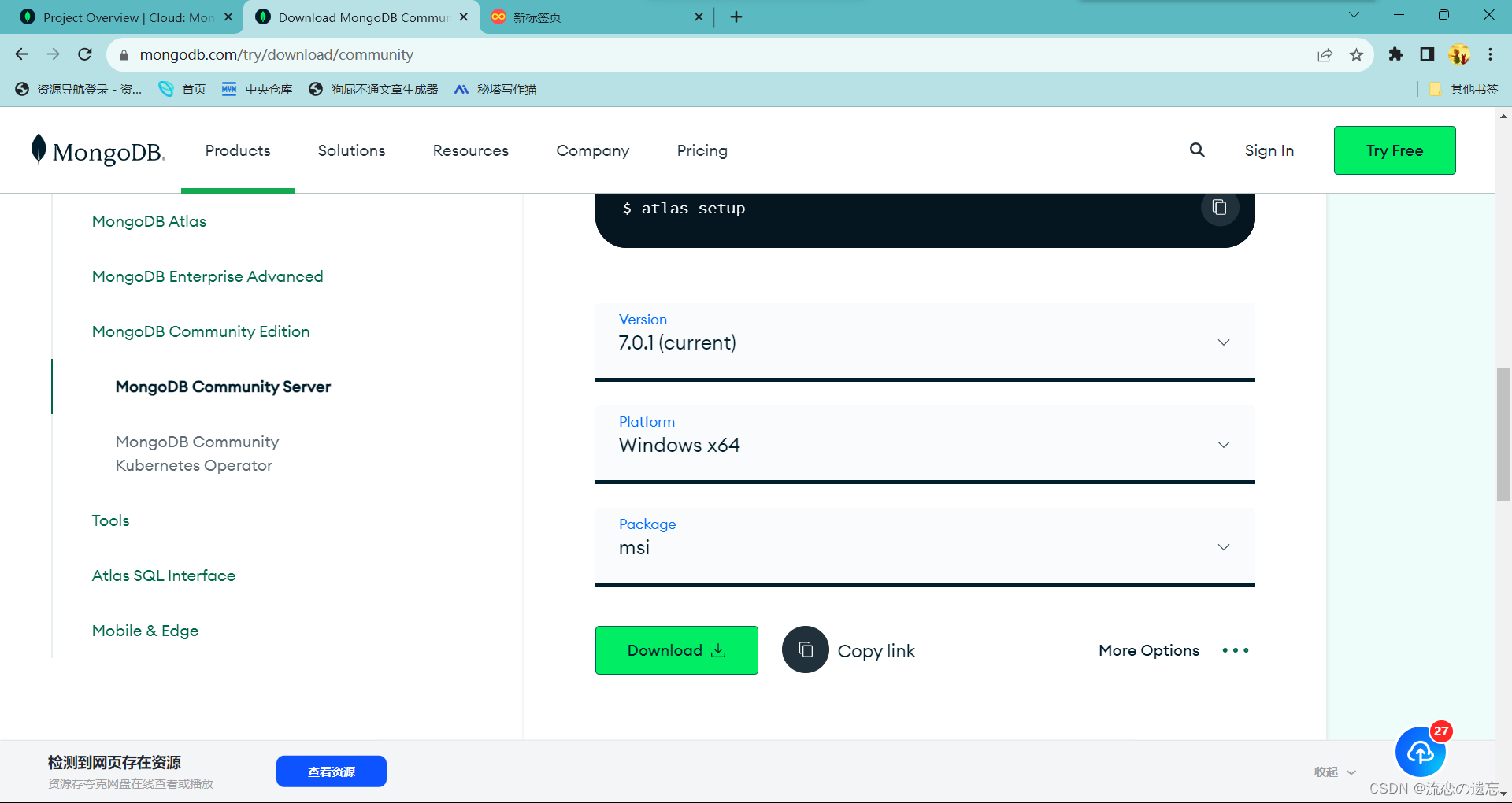
Task: Expand the Package dropdown
Action: coord(925,546)
